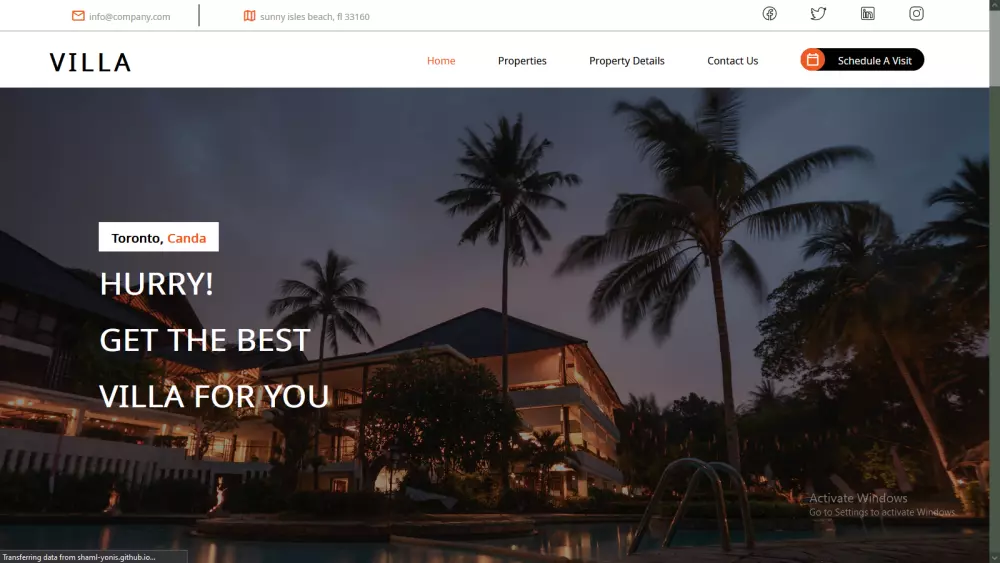Screen dimensions: 1000x563
Task: Open the Instagram icon in header
Action: (x=916, y=13)
